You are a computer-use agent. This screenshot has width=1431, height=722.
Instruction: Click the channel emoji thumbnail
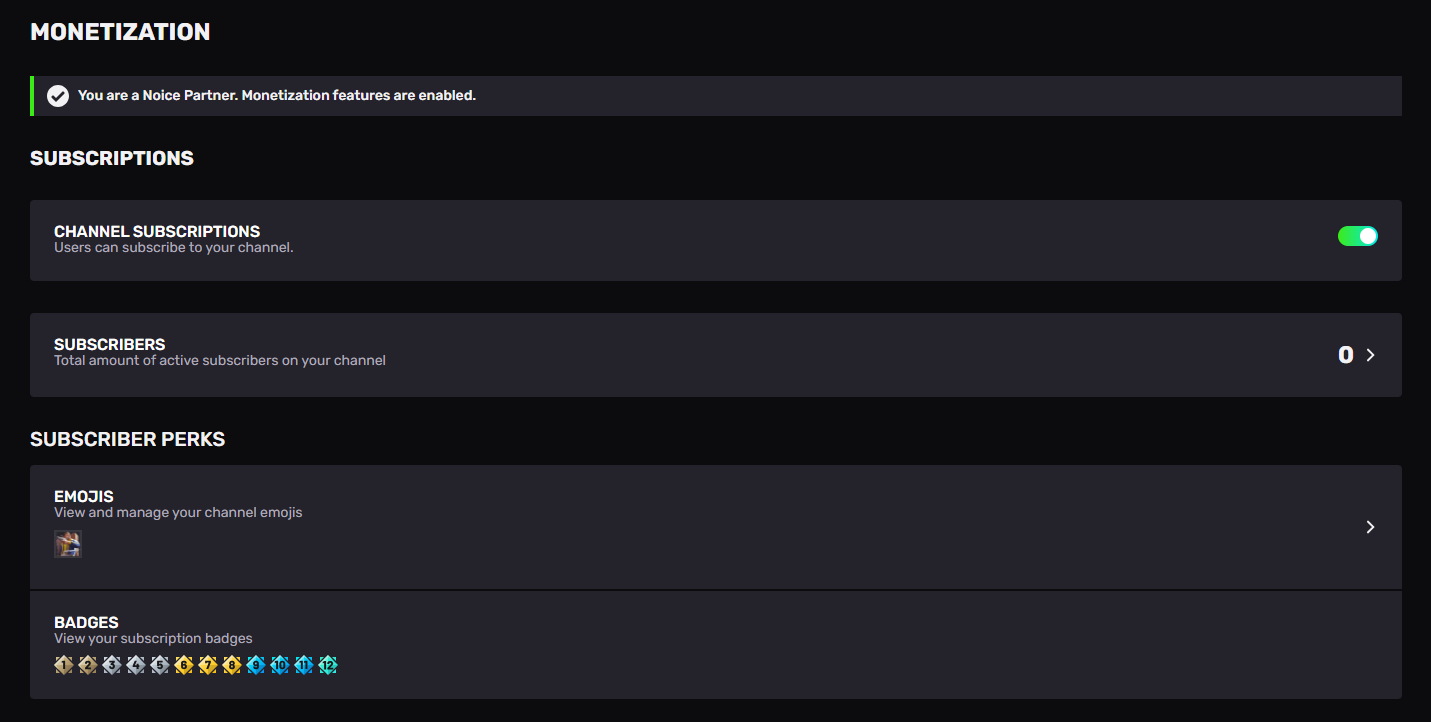[68, 544]
